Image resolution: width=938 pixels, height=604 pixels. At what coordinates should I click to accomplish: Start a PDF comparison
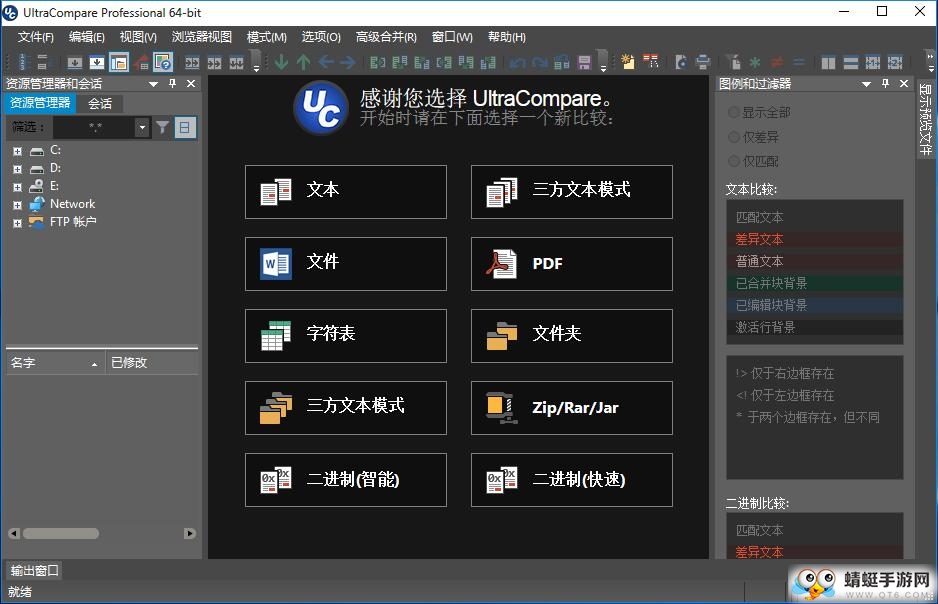(572, 264)
